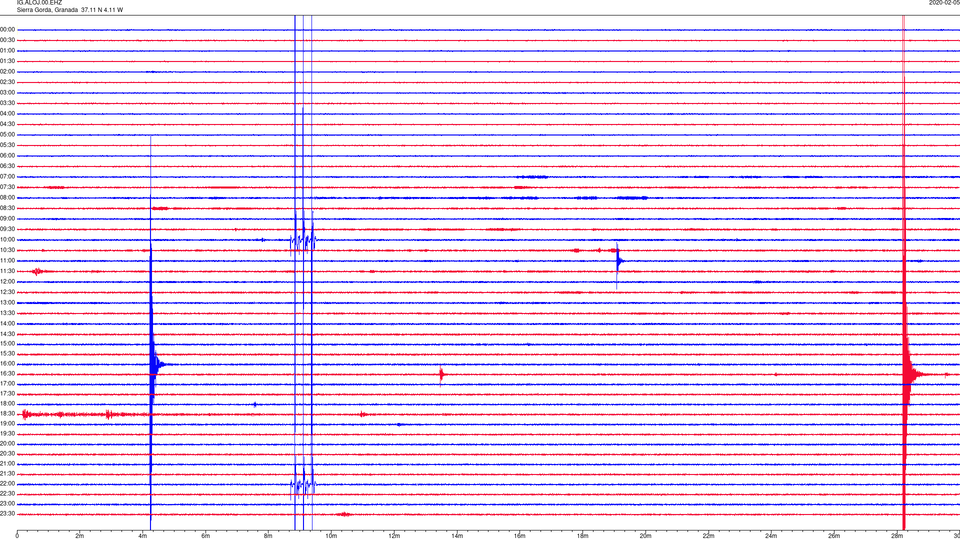960x540 pixels.
Task: Select the 20:30 row label
Action: point(7,454)
